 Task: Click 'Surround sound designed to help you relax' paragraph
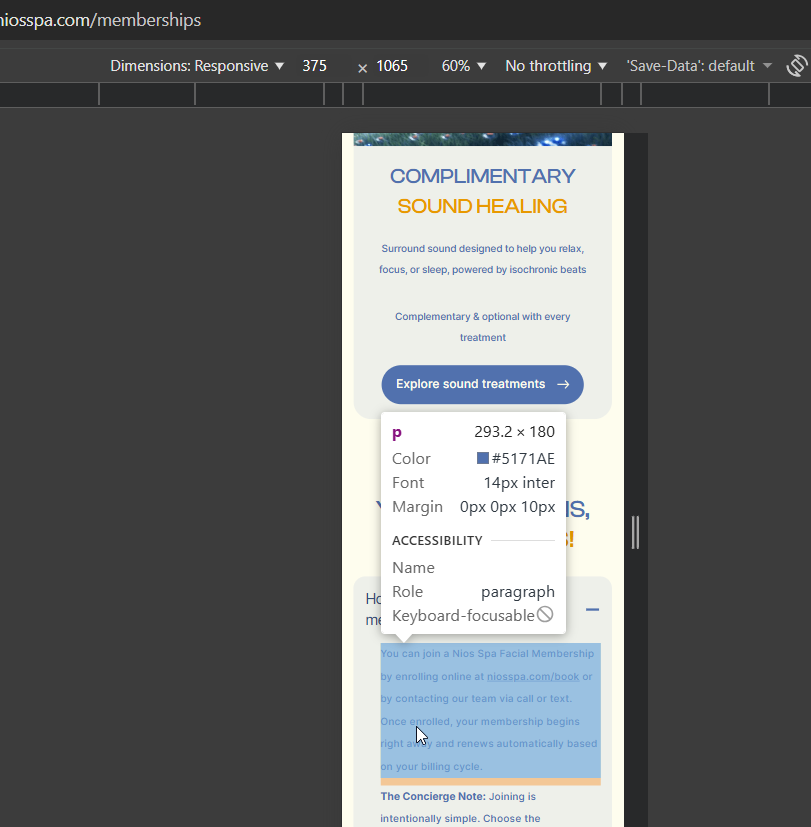point(482,259)
